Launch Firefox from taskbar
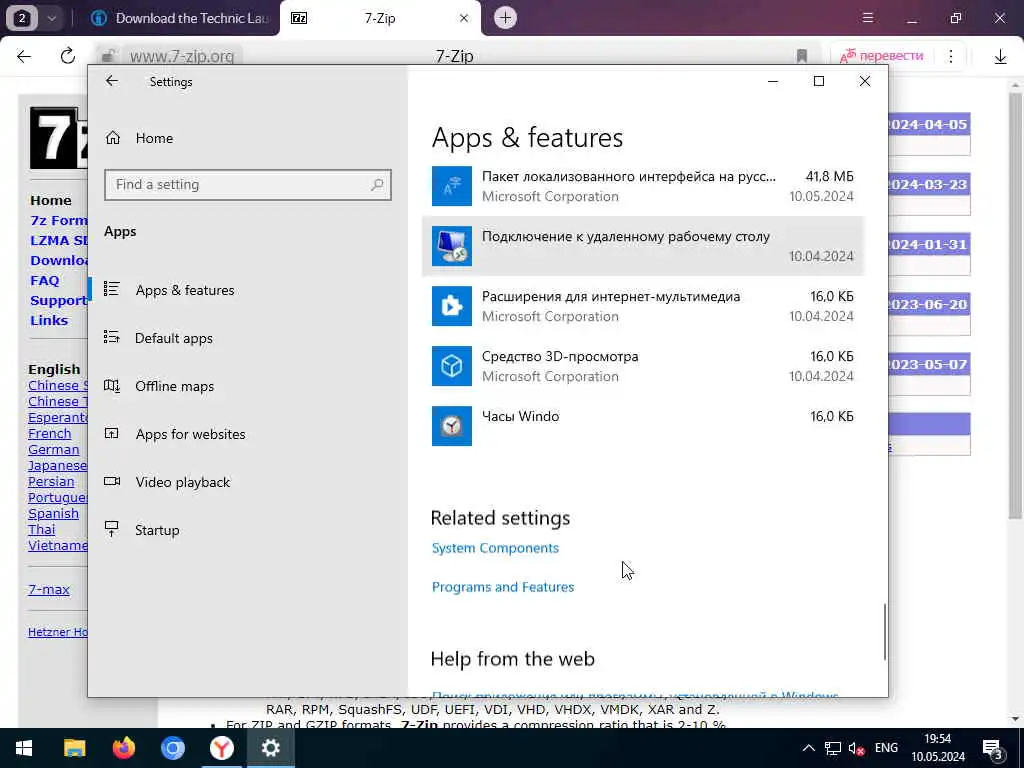 coord(123,748)
